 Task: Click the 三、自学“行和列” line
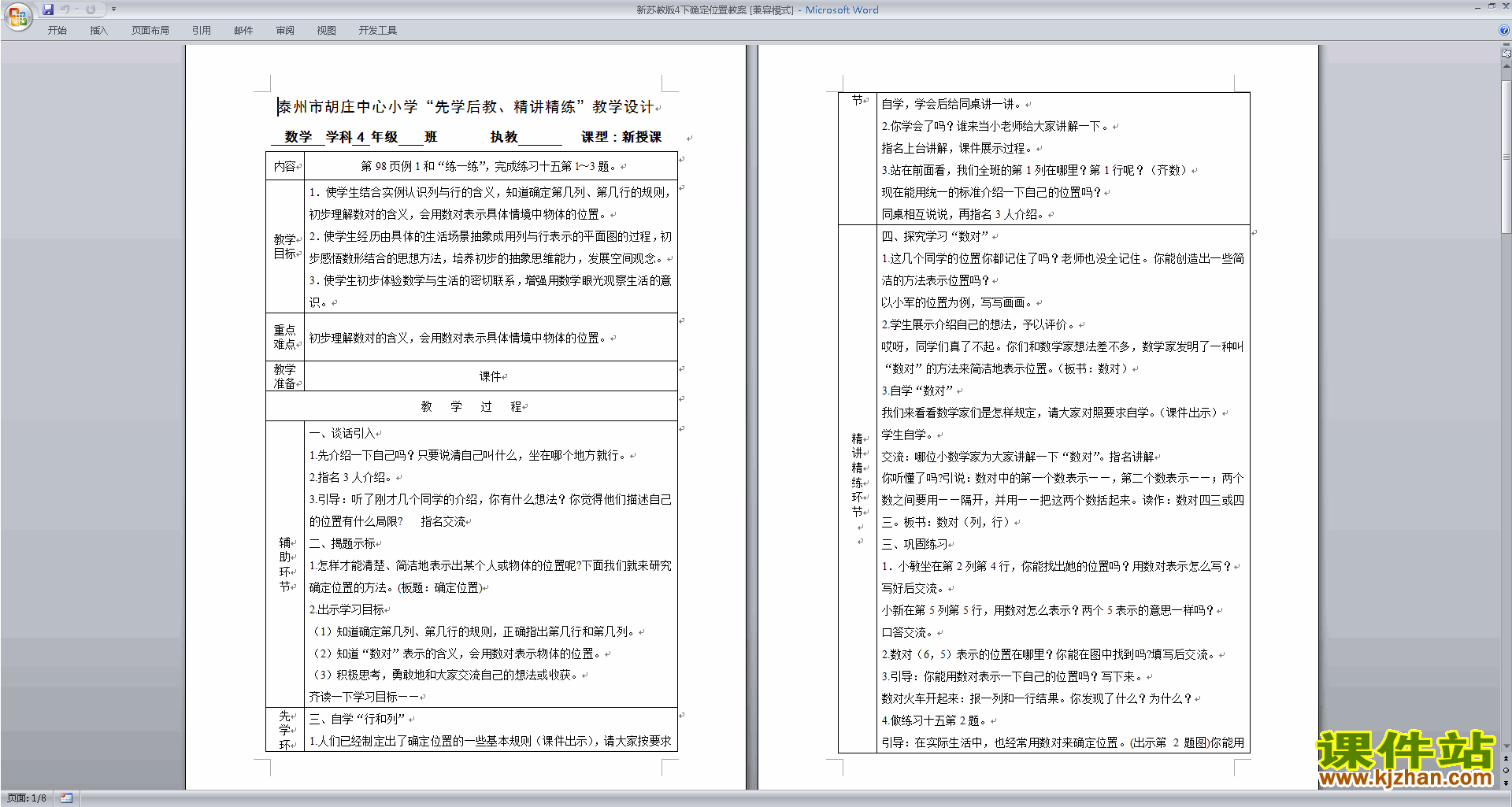coord(357,719)
